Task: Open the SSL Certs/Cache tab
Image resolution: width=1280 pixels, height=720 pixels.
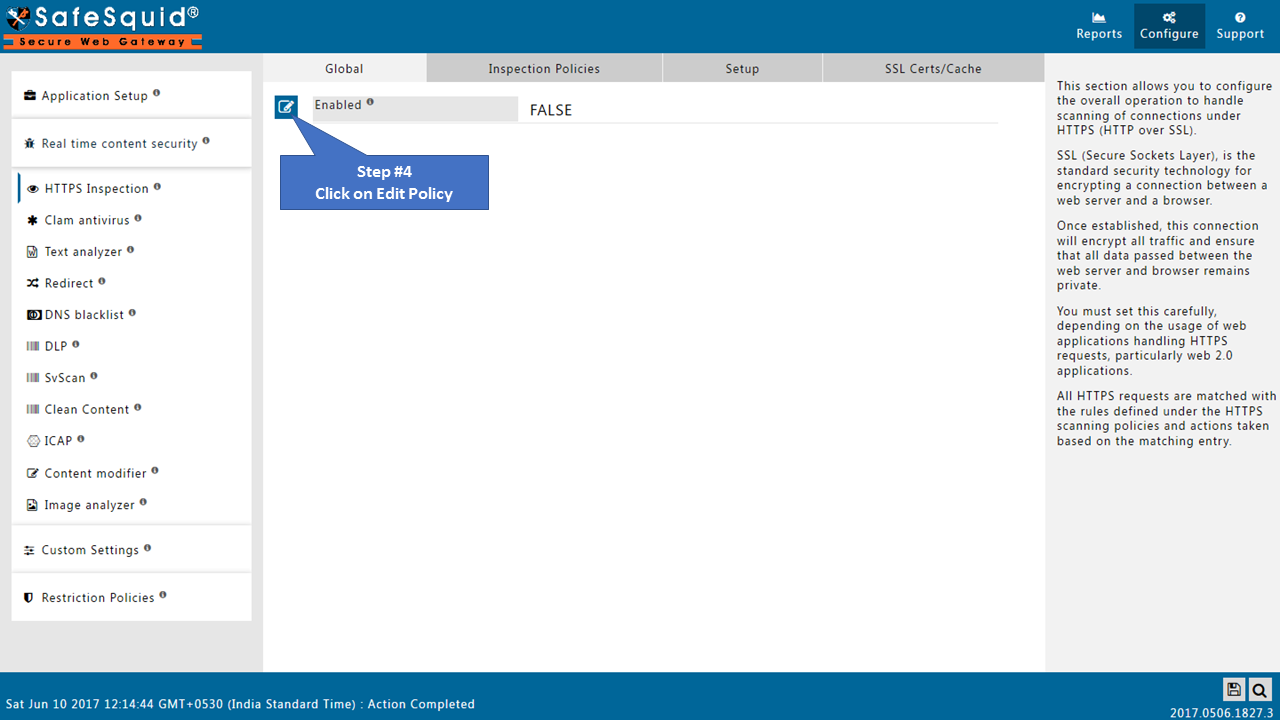Action: pos(933,68)
